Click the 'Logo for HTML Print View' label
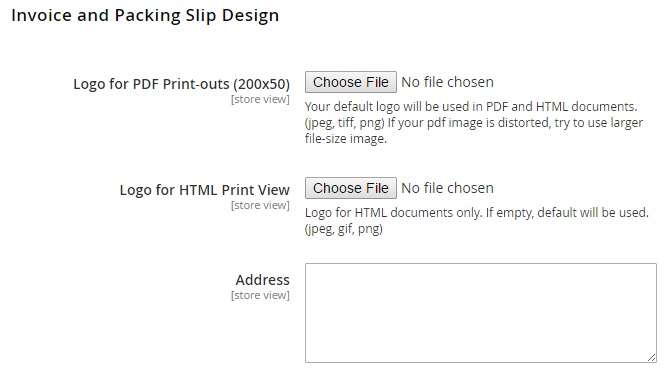 [x=205, y=190]
